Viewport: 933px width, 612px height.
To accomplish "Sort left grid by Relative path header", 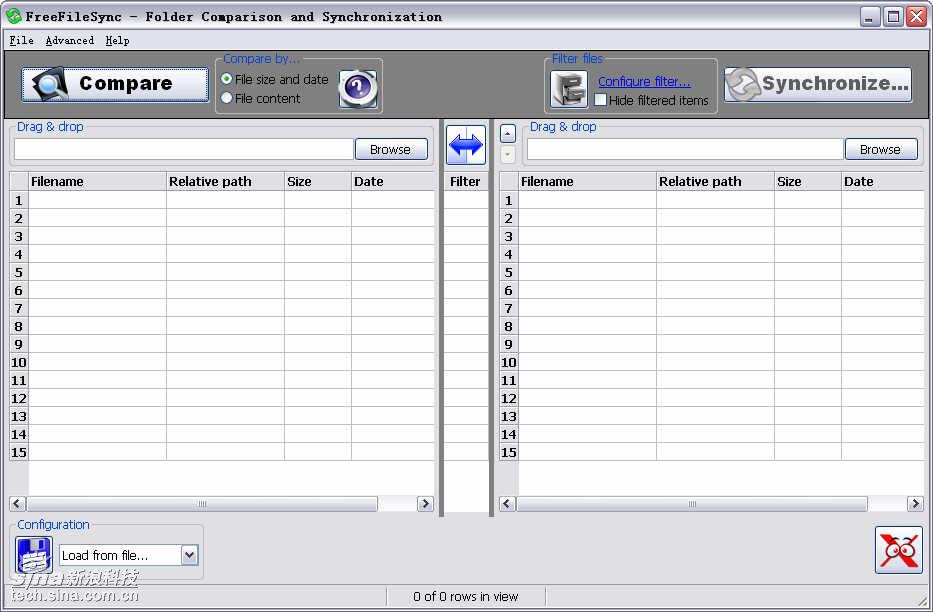I will pyautogui.click(x=226, y=181).
